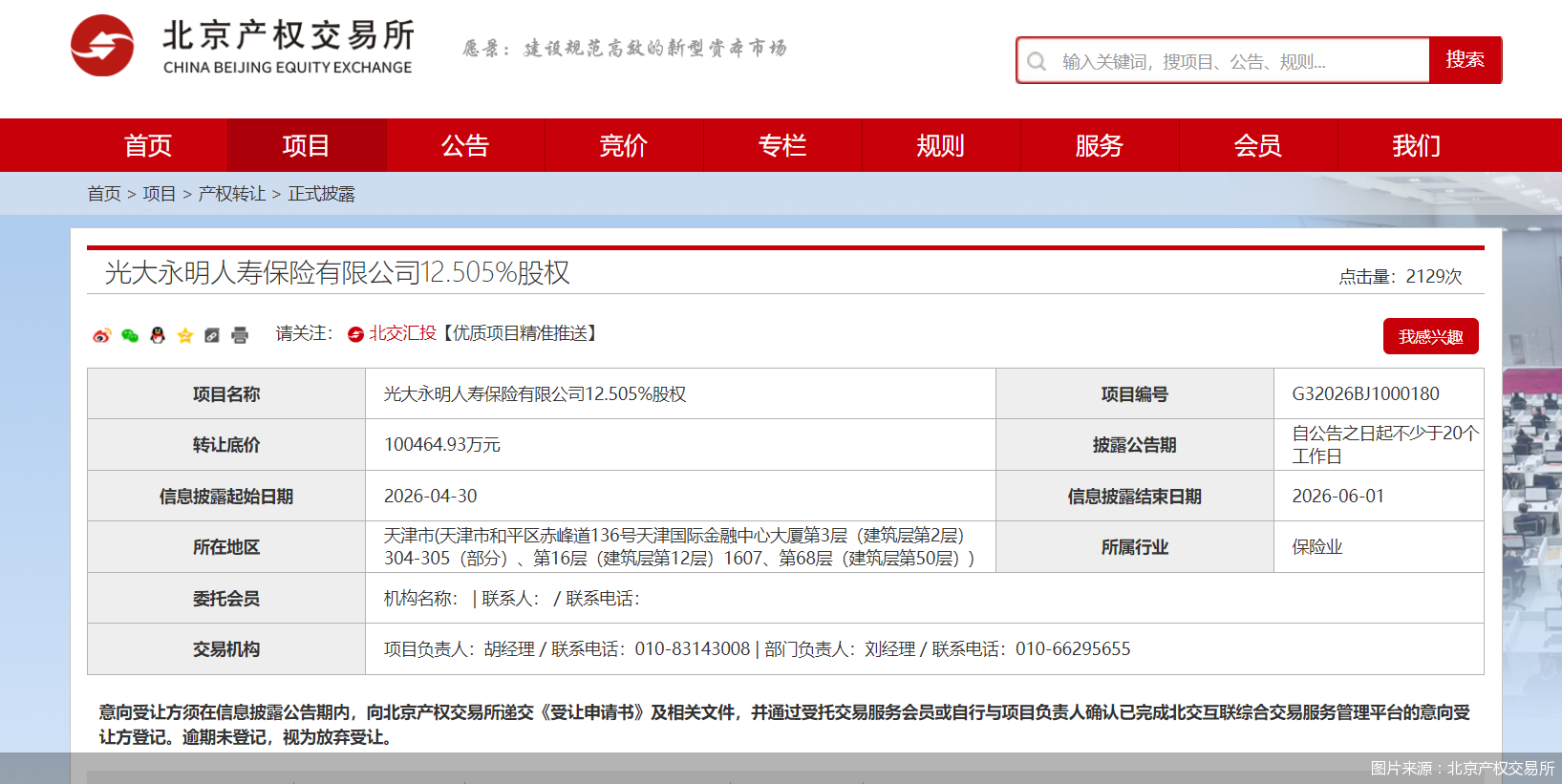Open the 规则 navigation tab
The height and width of the screenshot is (784, 1562).
click(x=941, y=145)
